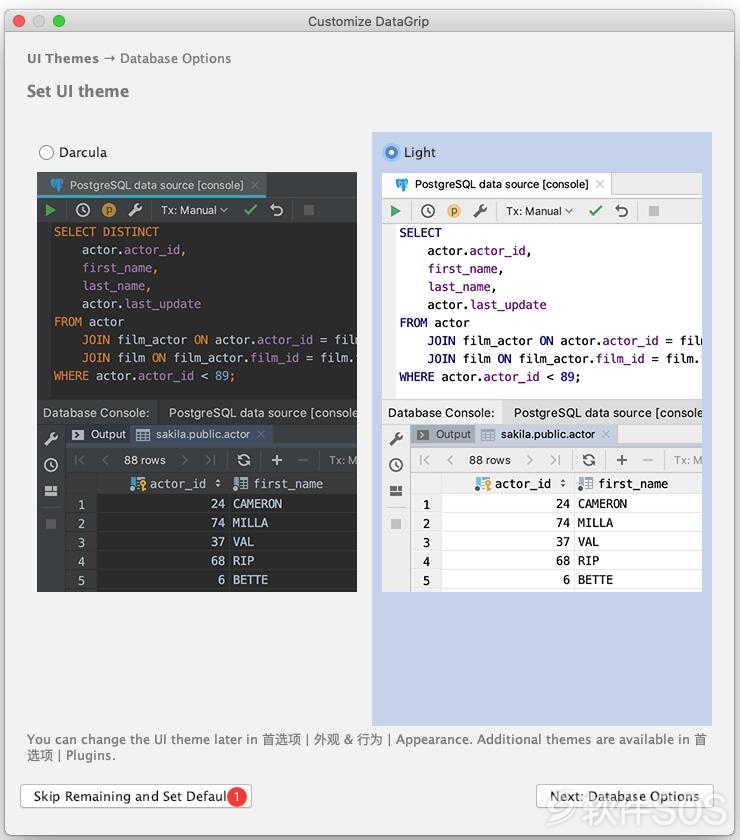Click add row plus in Darcula preview
This screenshot has height=840, width=740.
pyautogui.click(x=276, y=460)
